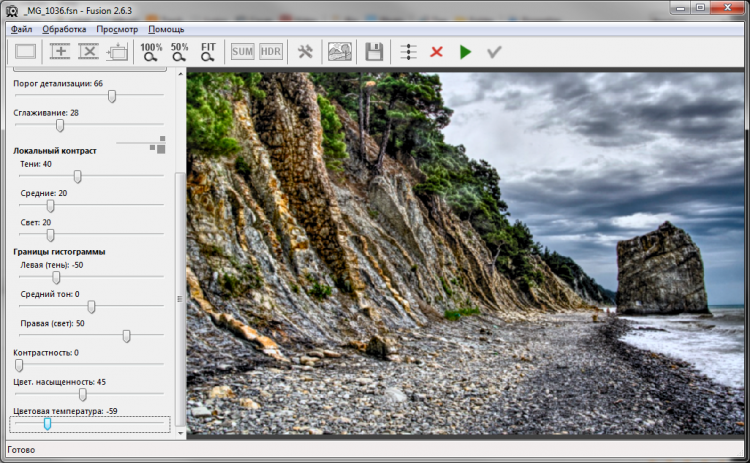Click the Границы гистограммы heading
The height and width of the screenshot is (463, 750).
tap(59, 252)
